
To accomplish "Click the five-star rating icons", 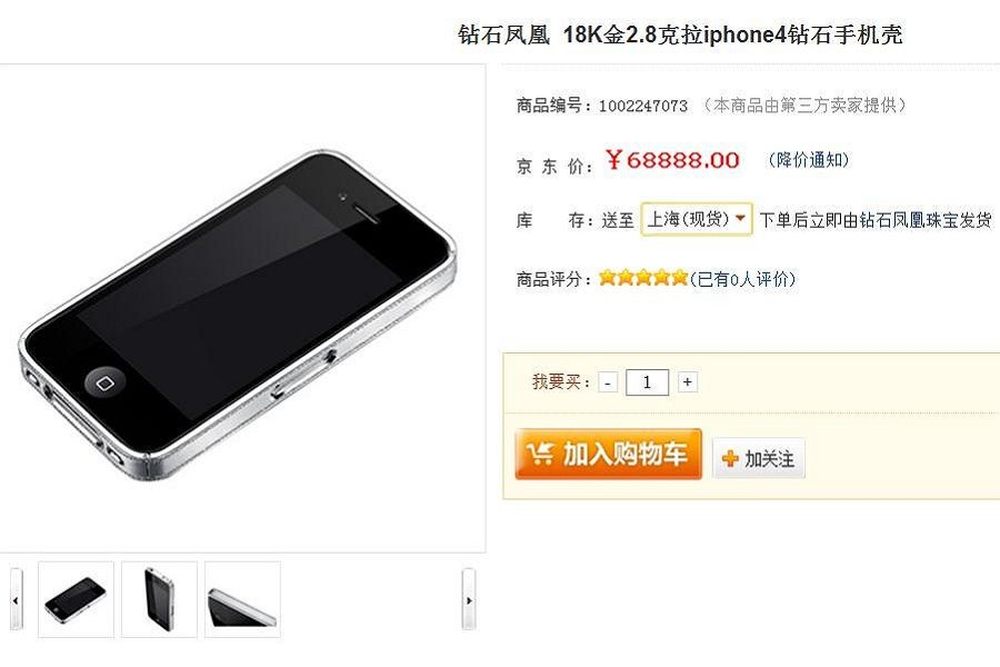I will [x=643, y=277].
